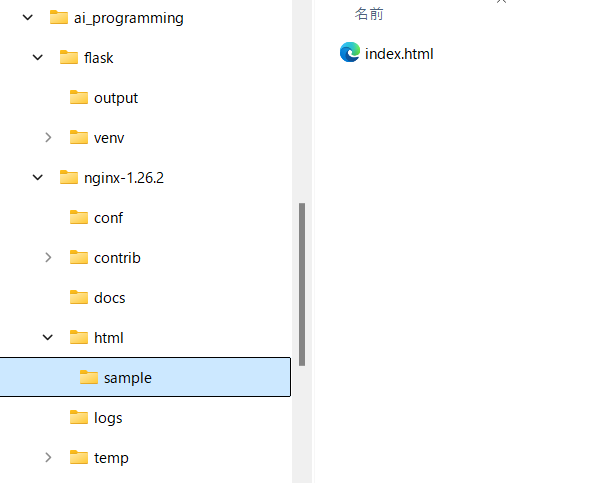Click the docs folder icon
The width and height of the screenshot is (602, 483).
click(79, 298)
